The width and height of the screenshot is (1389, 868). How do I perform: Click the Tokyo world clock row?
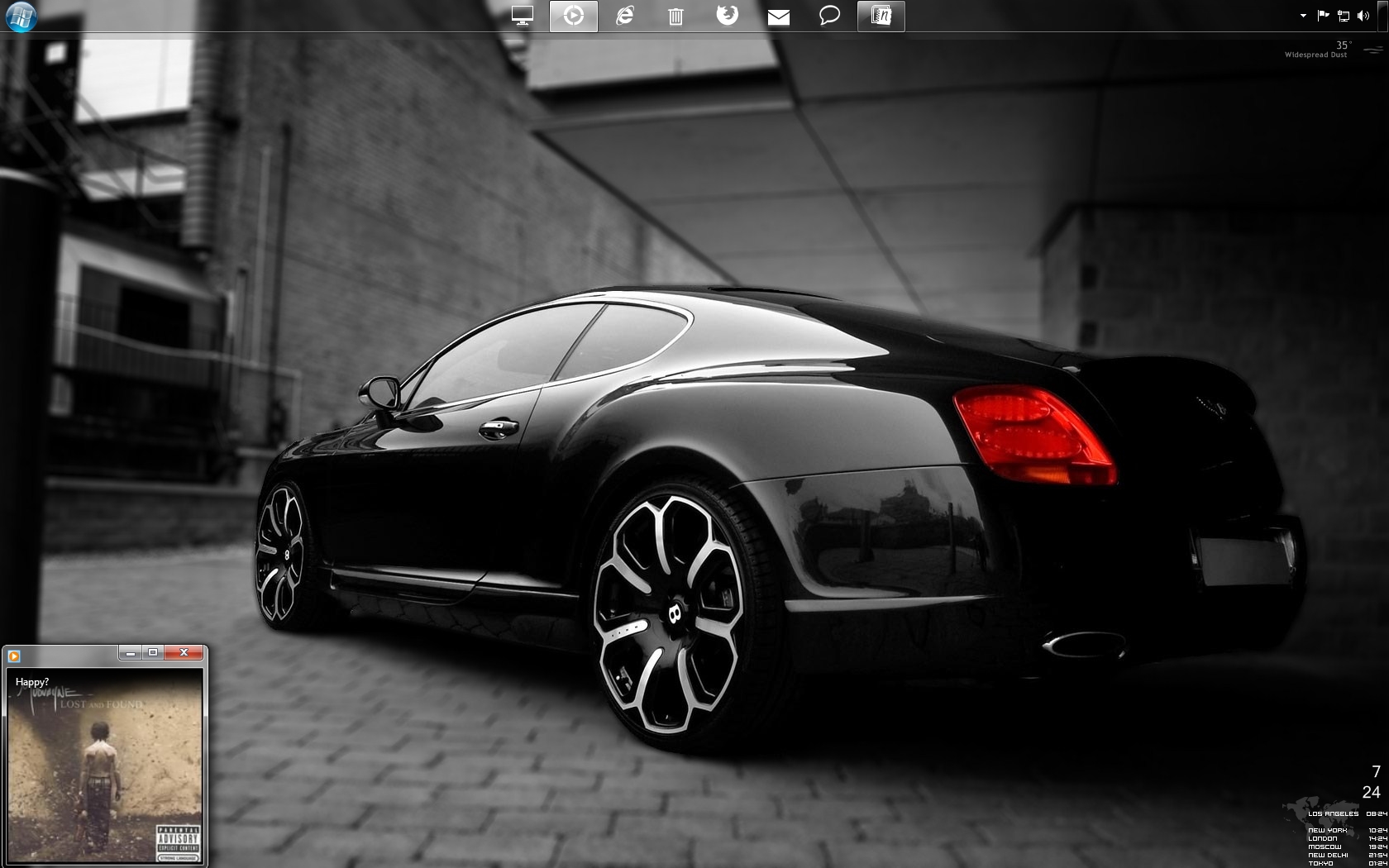(x=1348, y=863)
